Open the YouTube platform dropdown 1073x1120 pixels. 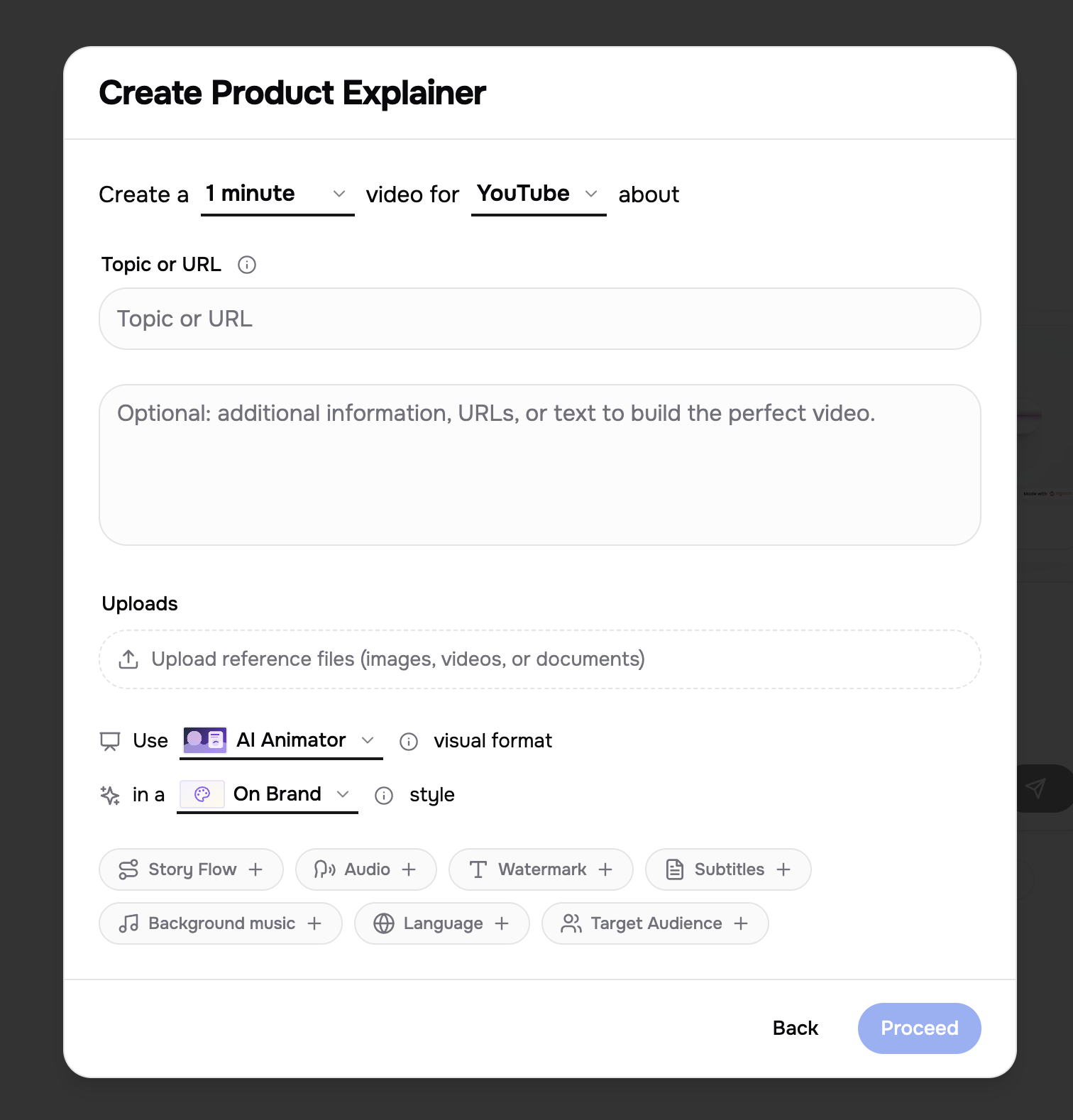tap(538, 194)
